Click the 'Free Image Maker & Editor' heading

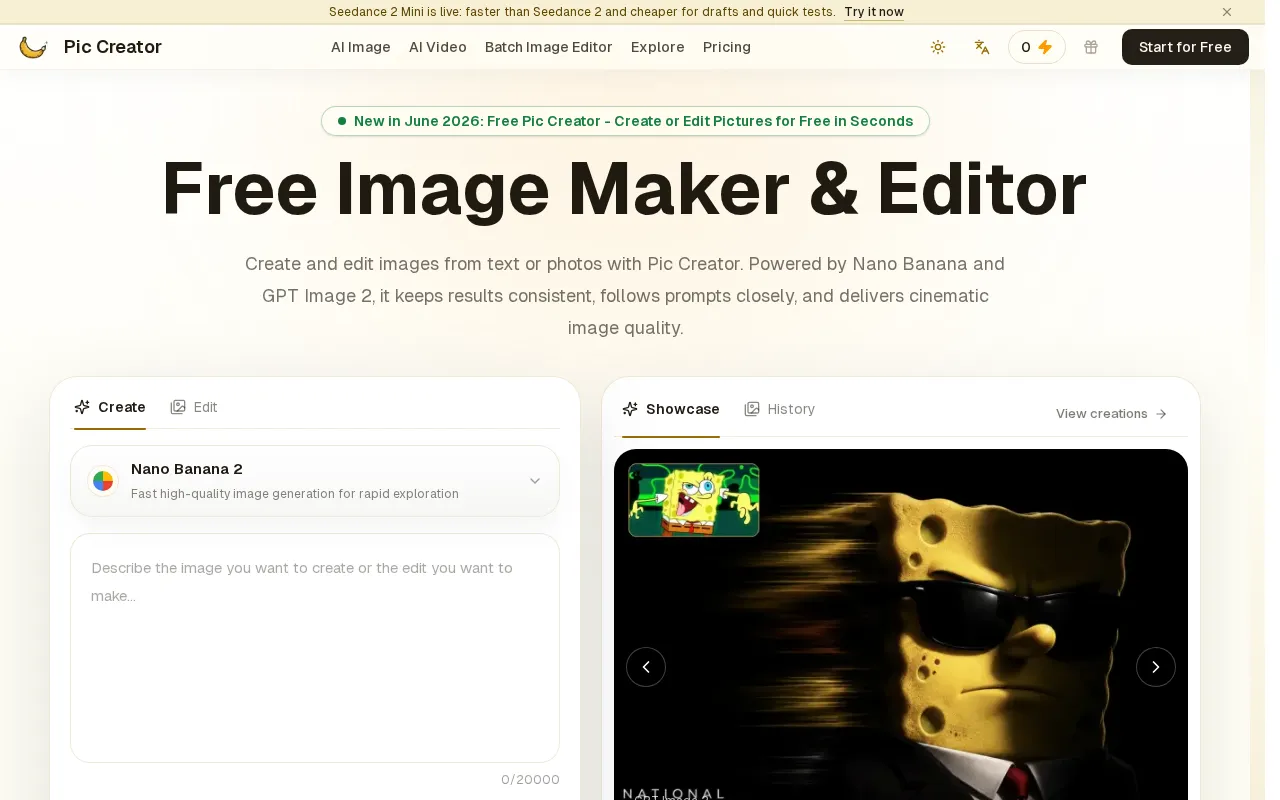click(x=625, y=189)
